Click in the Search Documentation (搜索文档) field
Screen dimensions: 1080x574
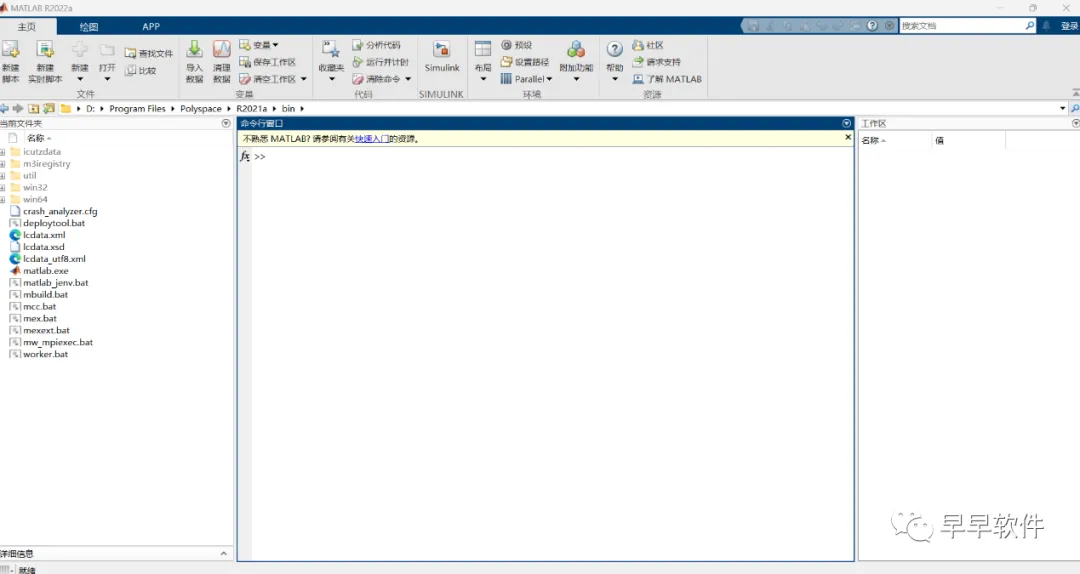962,25
